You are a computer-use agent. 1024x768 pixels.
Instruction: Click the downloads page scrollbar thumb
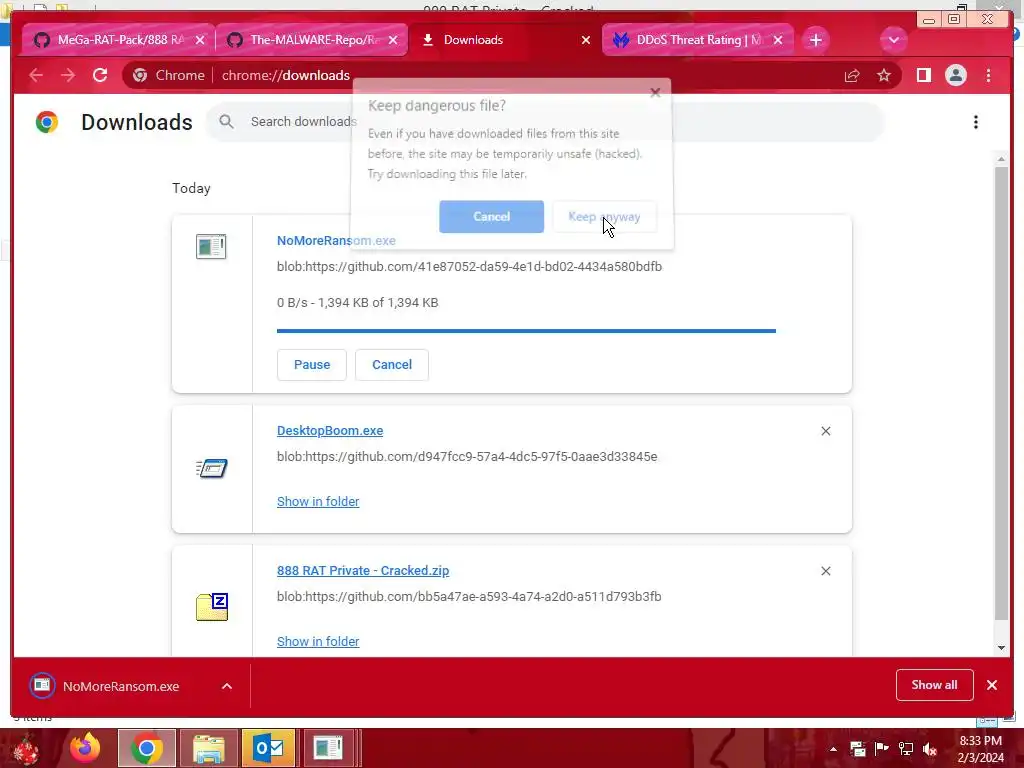(1001, 393)
